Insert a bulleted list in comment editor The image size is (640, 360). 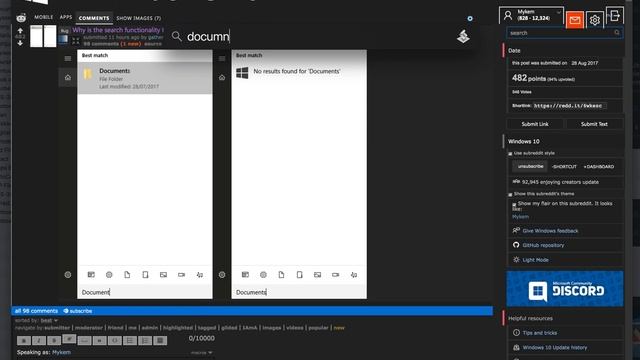click(130, 340)
